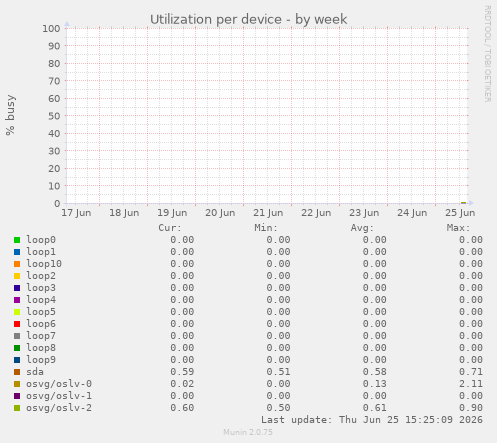The image size is (497, 443).
Task: Click osvg/oslv-2 average value 0.61
Action: click(x=375, y=408)
